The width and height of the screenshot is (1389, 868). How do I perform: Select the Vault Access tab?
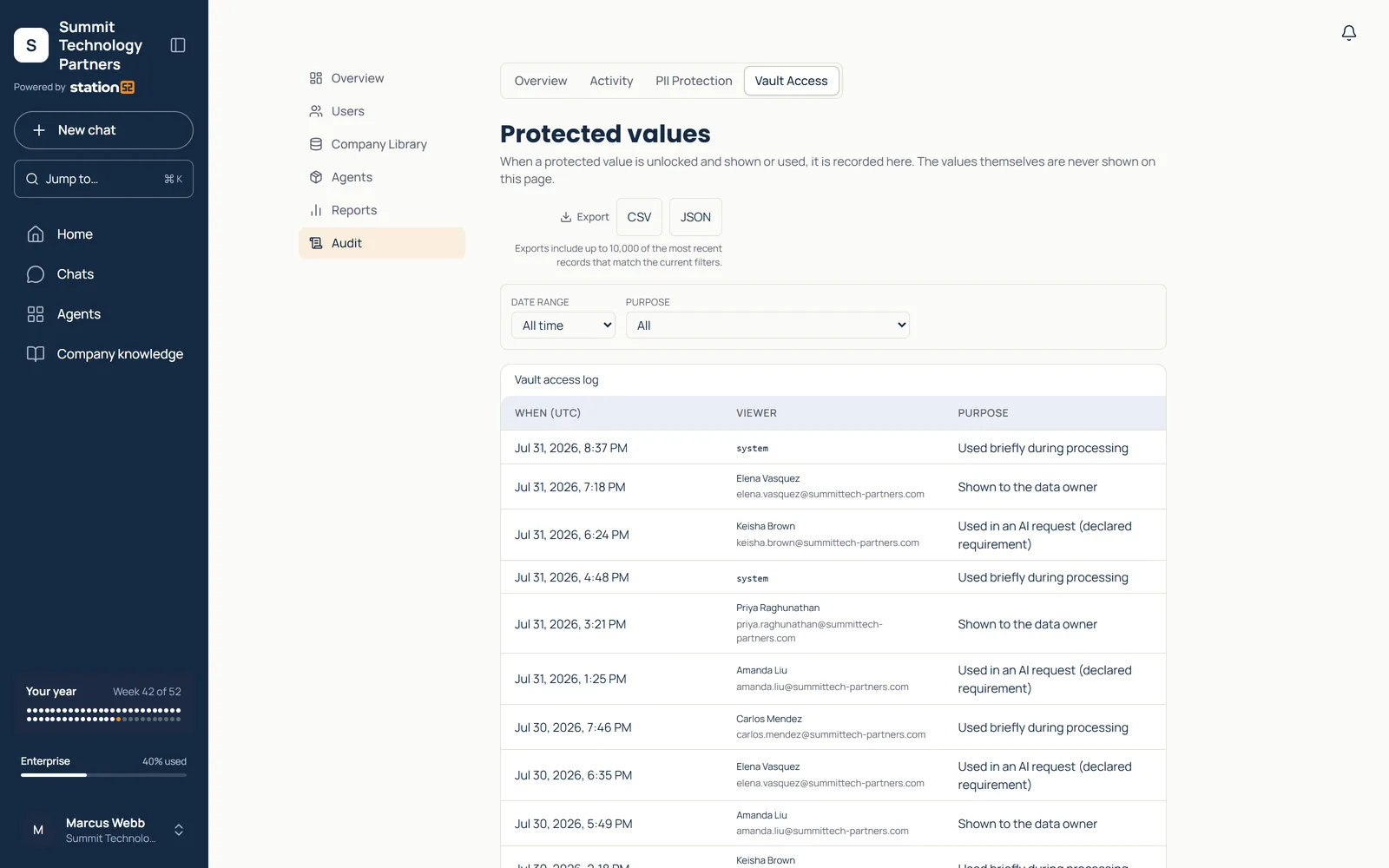791,81
